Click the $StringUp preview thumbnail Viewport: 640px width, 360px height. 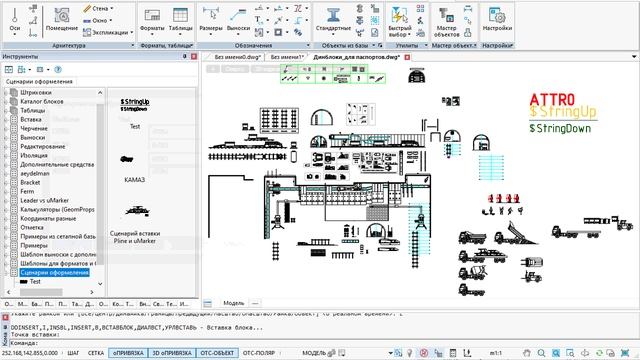coord(135,105)
